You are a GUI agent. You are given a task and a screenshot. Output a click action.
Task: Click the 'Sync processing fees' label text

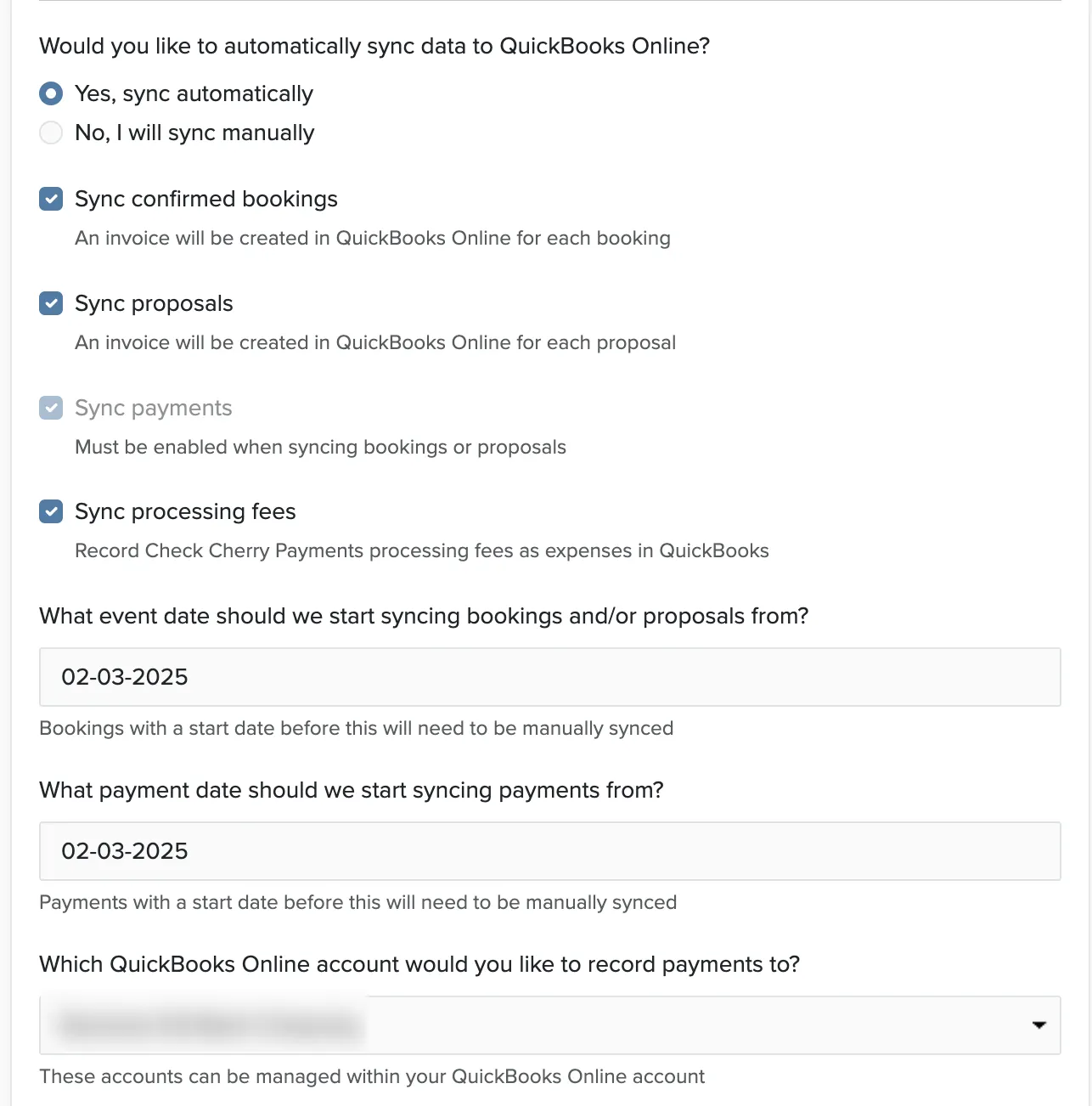coord(185,511)
